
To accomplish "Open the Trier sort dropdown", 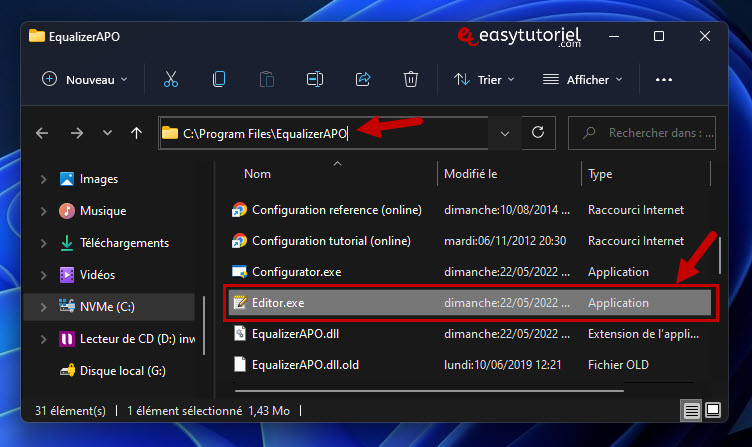I will (484, 80).
